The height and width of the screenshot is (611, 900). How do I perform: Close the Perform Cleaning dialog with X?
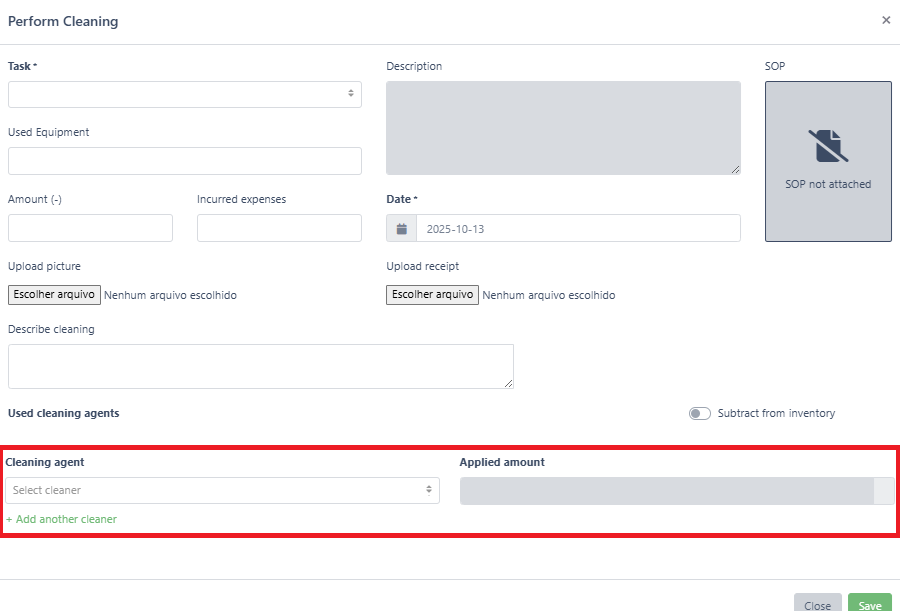click(x=886, y=20)
